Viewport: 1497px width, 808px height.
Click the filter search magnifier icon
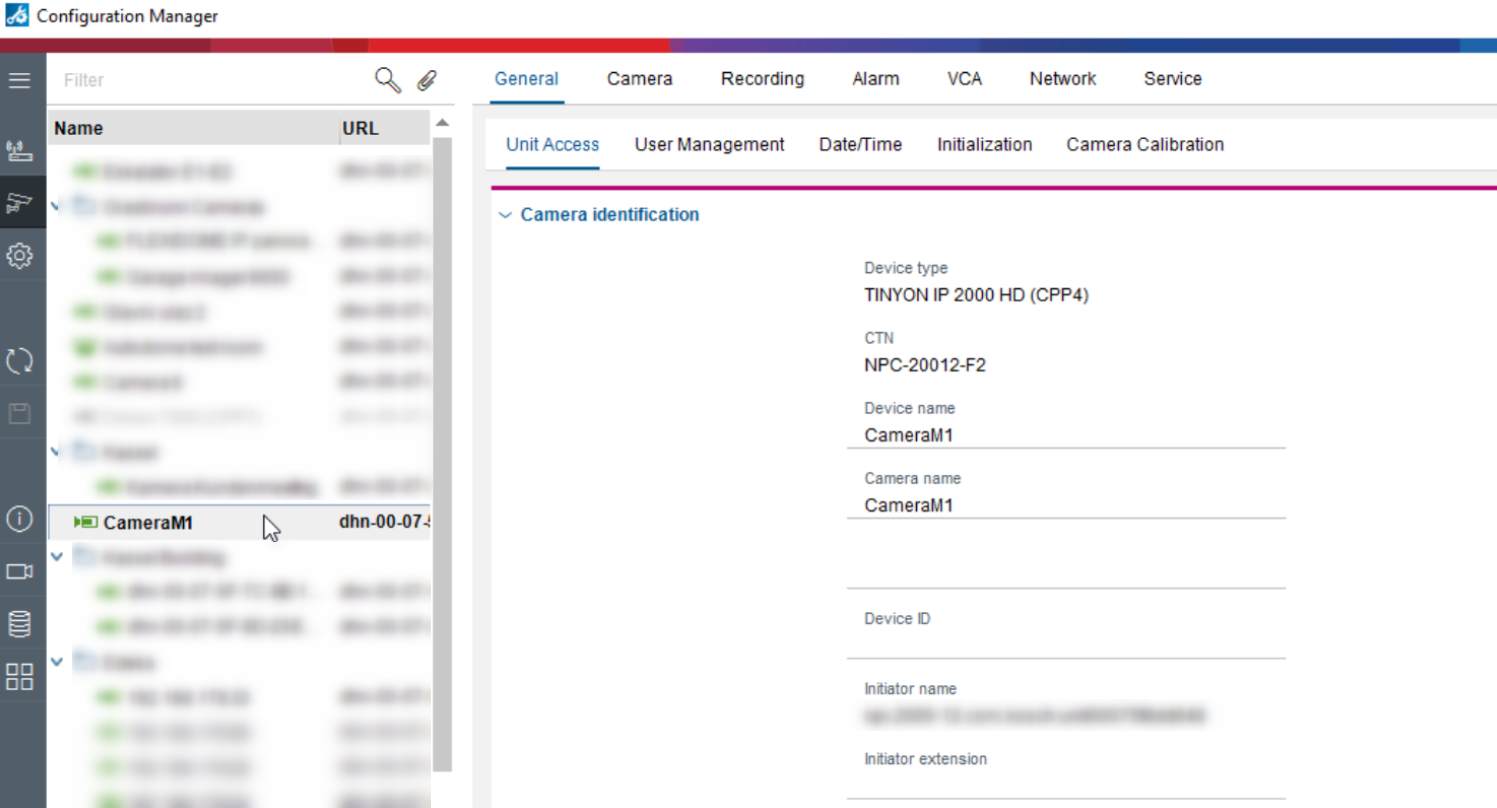tap(387, 80)
